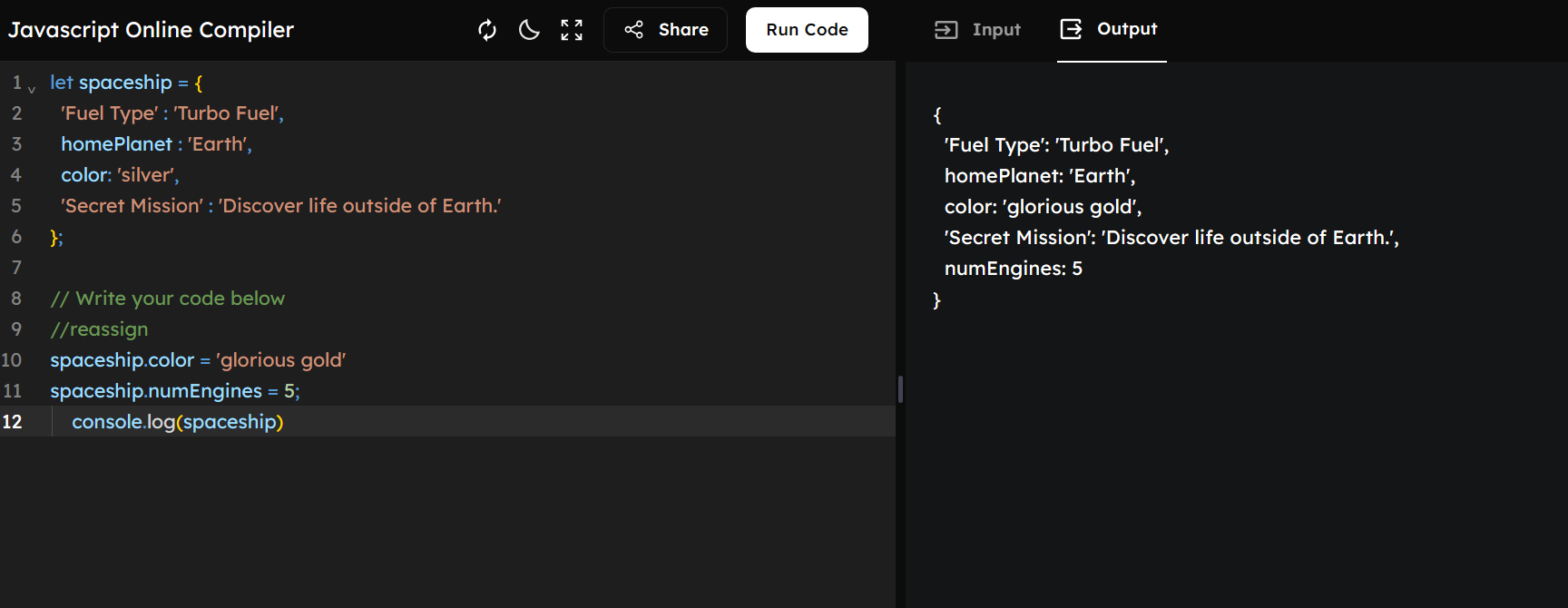Enter fullscreen mode with the expand icon
Image resolution: width=1568 pixels, height=608 pixels.
[x=572, y=30]
